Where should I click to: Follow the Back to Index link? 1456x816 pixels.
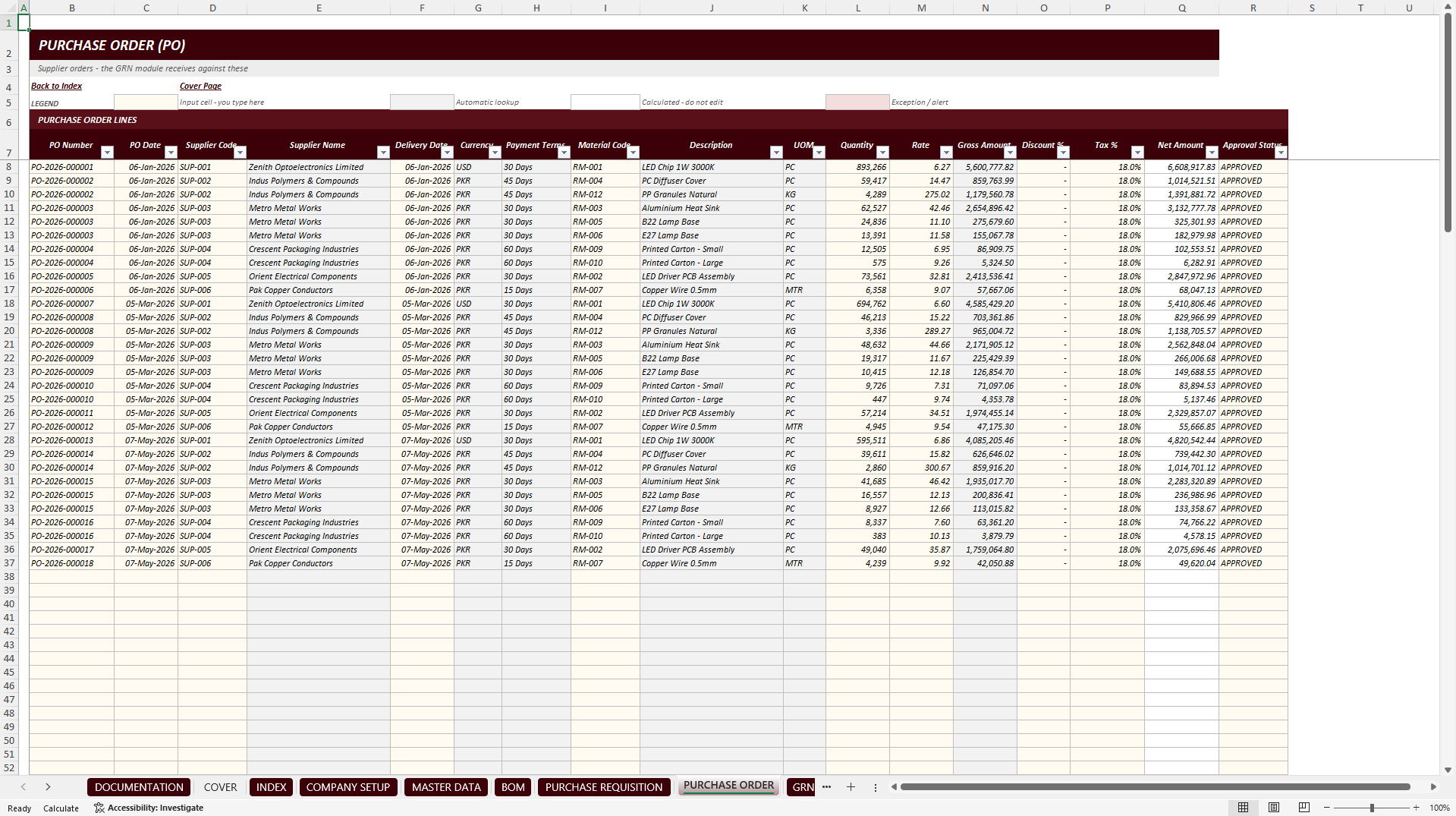point(56,87)
